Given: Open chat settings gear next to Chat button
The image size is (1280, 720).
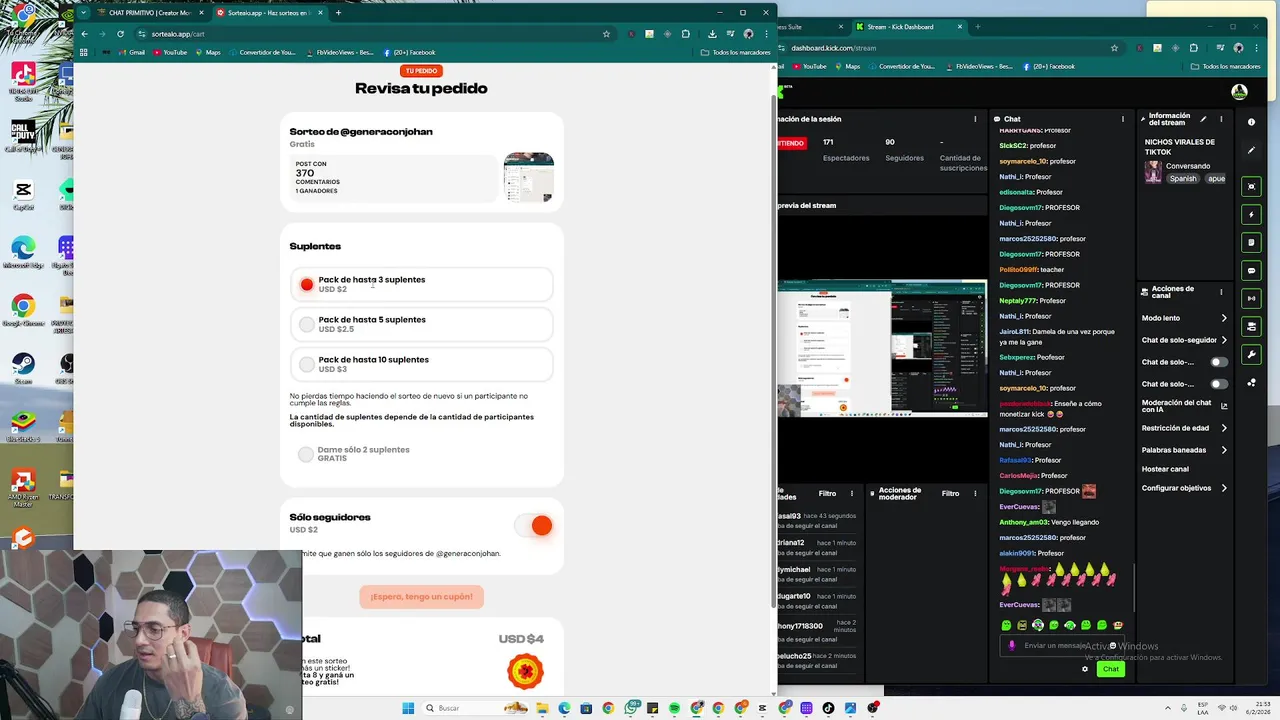Looking at the screenshot, I should coord(1085,669).
